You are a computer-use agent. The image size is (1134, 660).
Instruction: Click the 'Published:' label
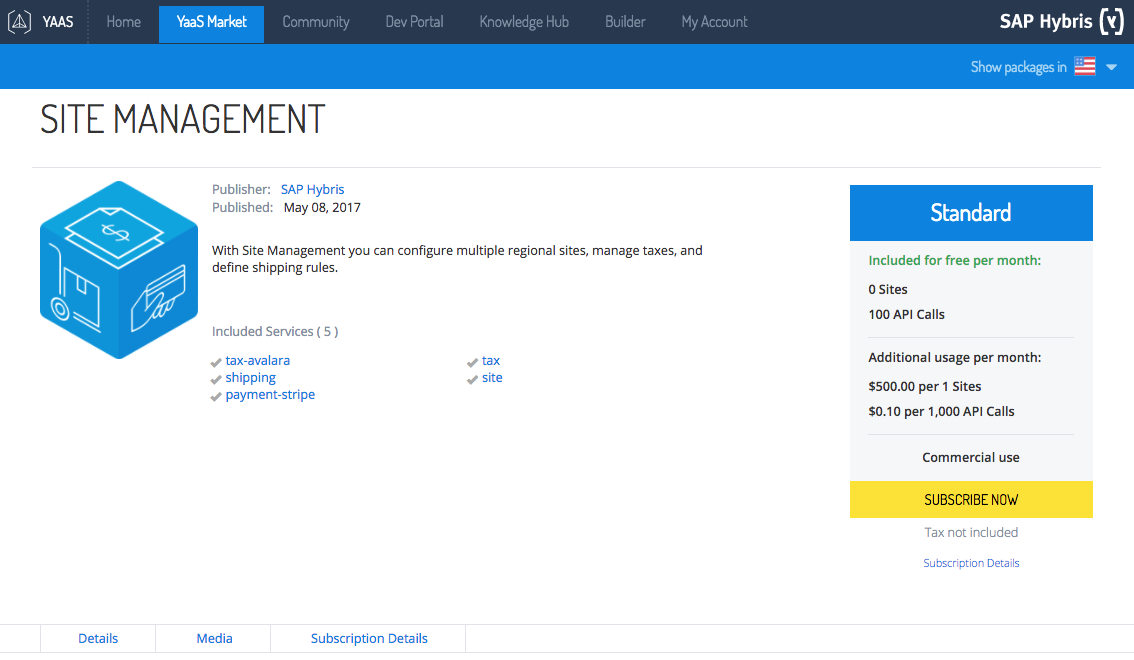click(x=242, y=207)
